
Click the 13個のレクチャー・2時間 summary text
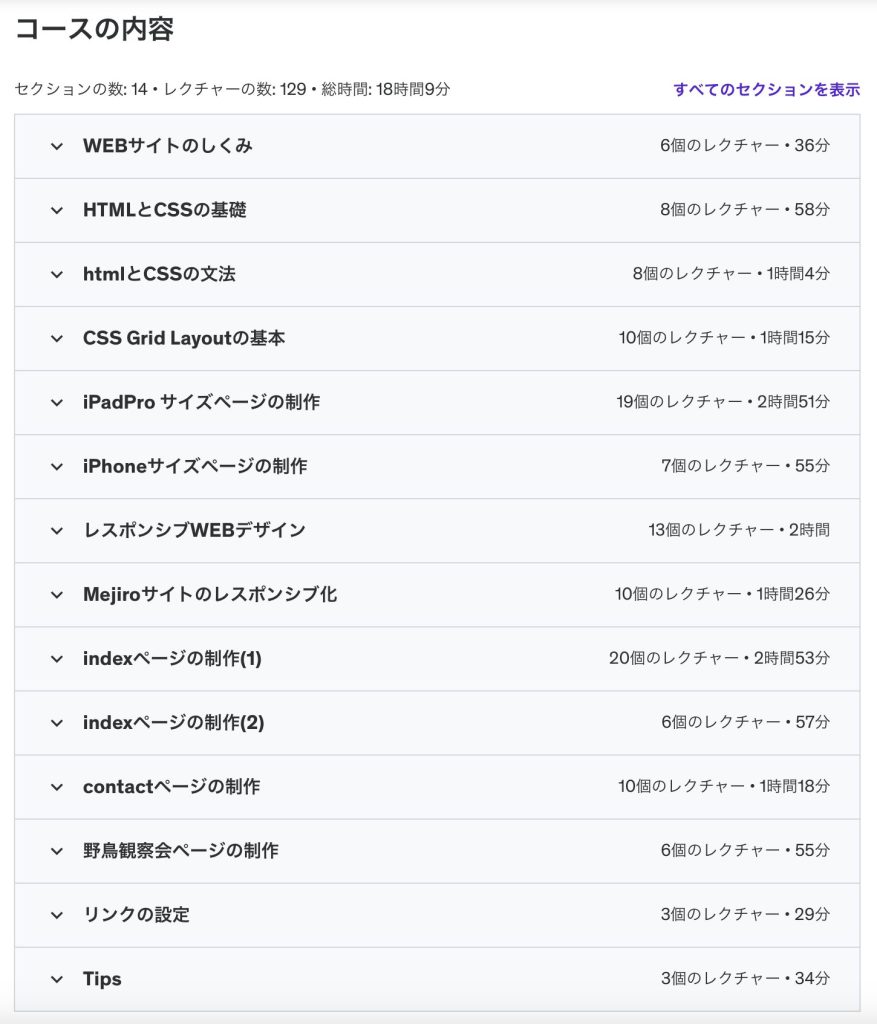click(738, 530)
